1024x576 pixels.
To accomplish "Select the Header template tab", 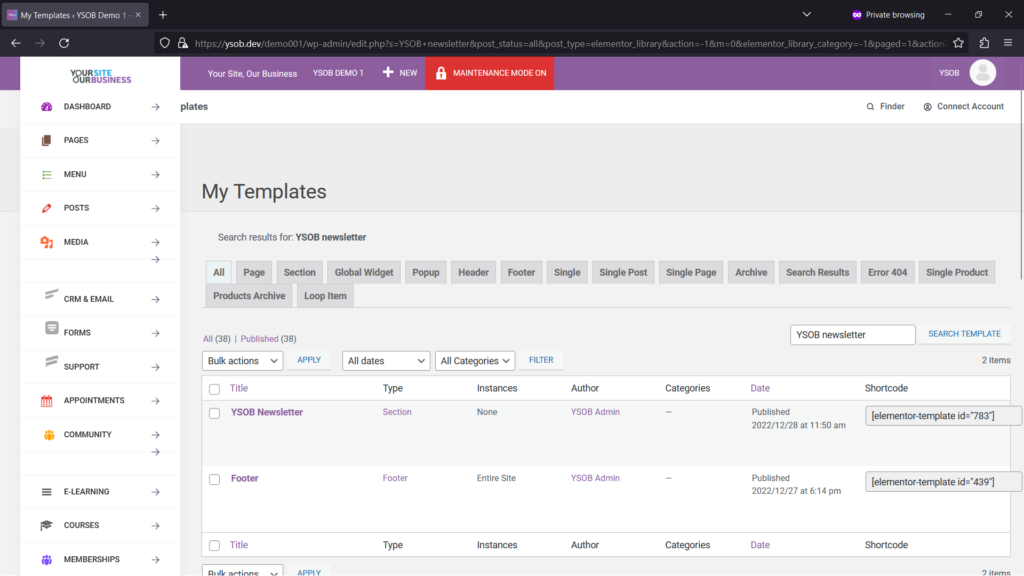I will (473, 272).
